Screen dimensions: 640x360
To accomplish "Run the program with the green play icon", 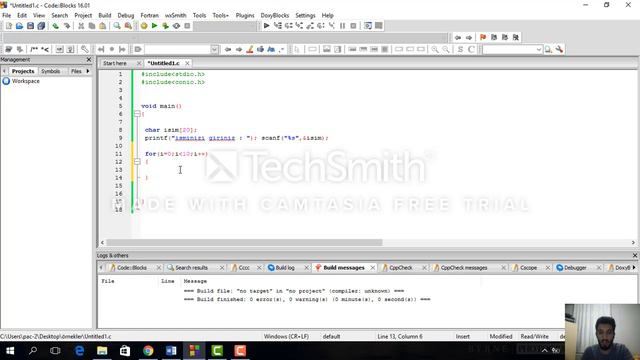I will tap(154, 26).
